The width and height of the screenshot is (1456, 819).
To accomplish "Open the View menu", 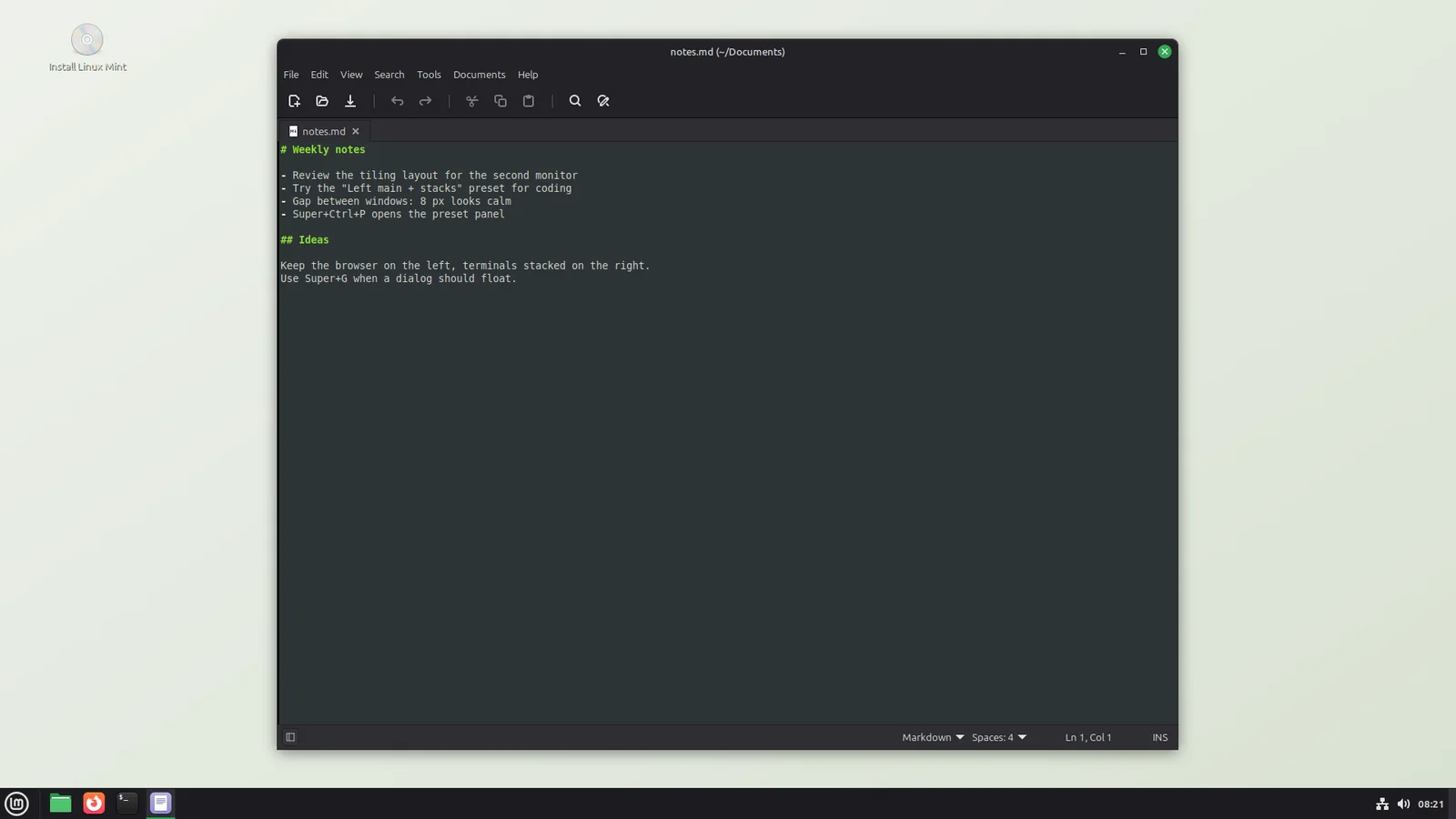I will click(x=351, y=75).
